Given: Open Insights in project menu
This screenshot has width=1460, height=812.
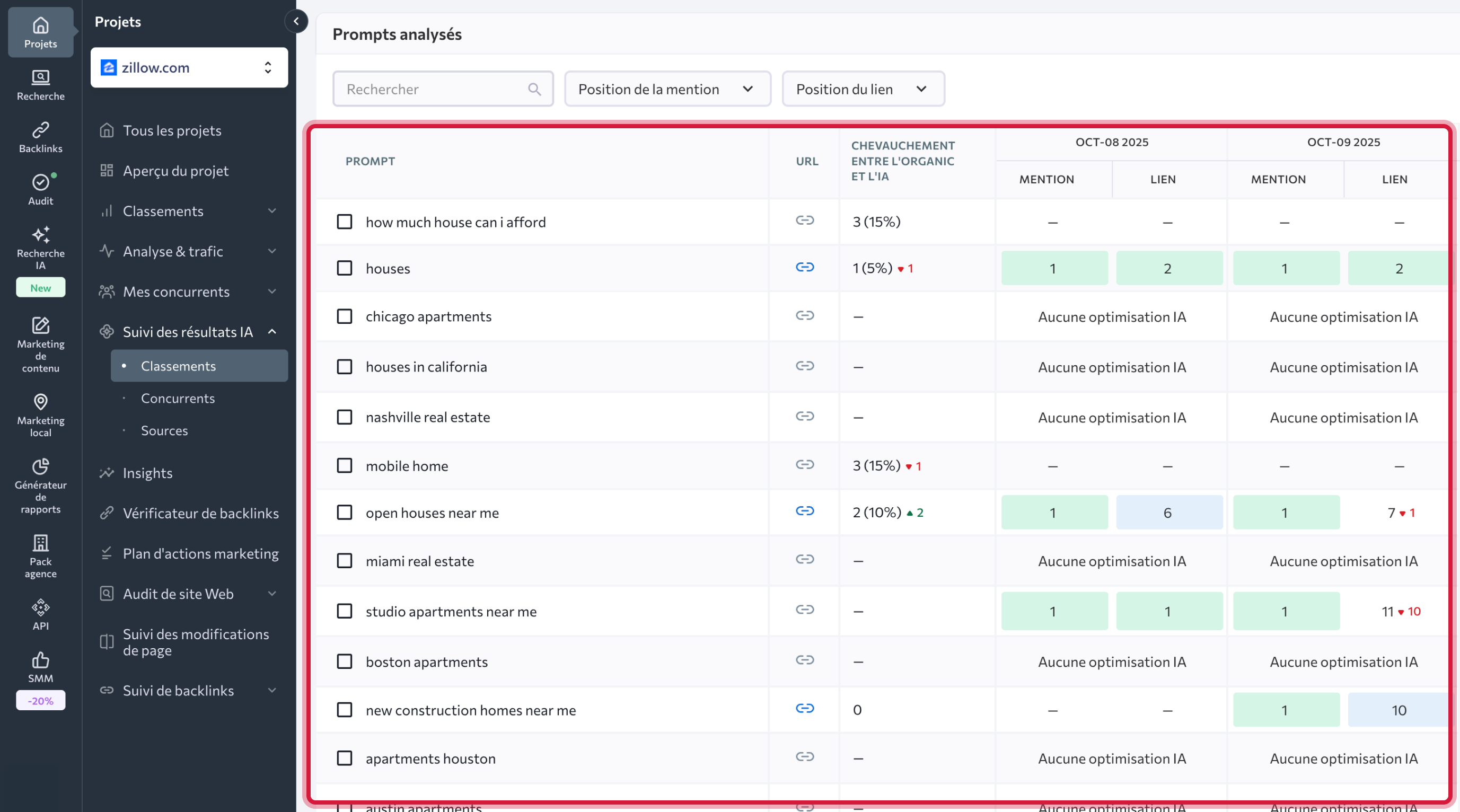Looking at the screenshot, I should click(x=147, y=473).
